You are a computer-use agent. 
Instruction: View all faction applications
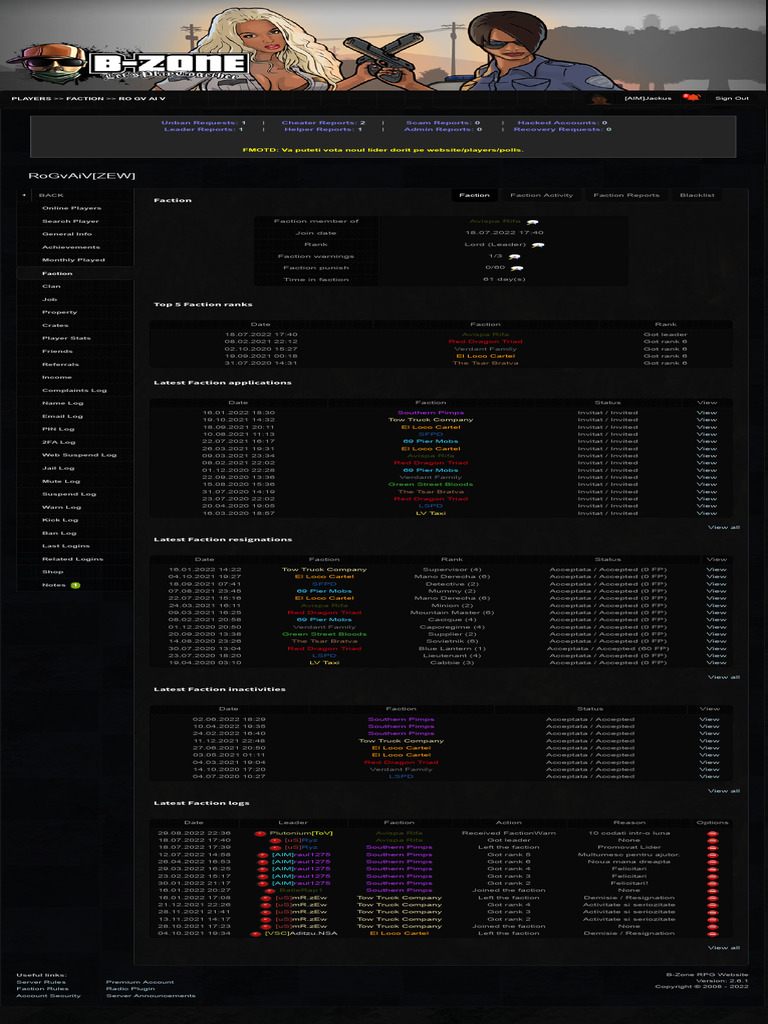pos(724,528)
